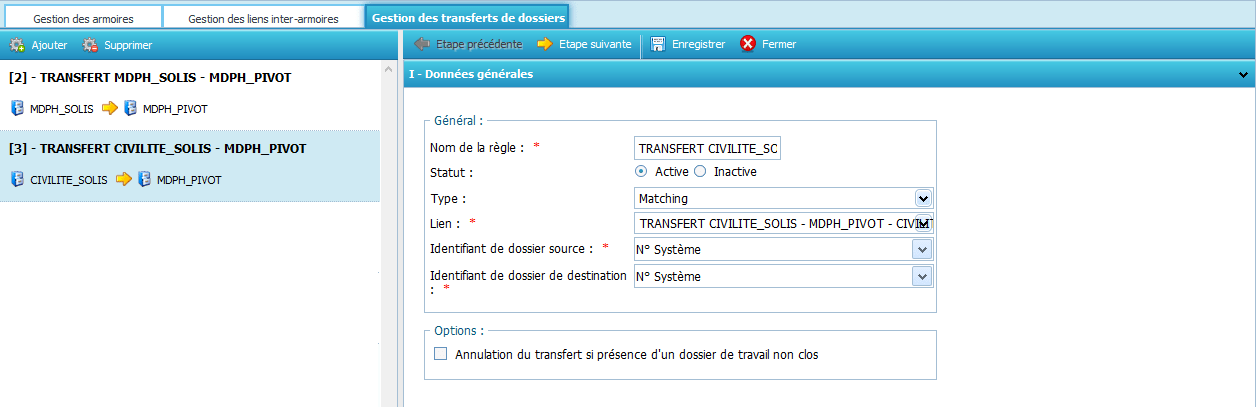Click the Etape suivante yellow arrow icon

click(545, 44)
